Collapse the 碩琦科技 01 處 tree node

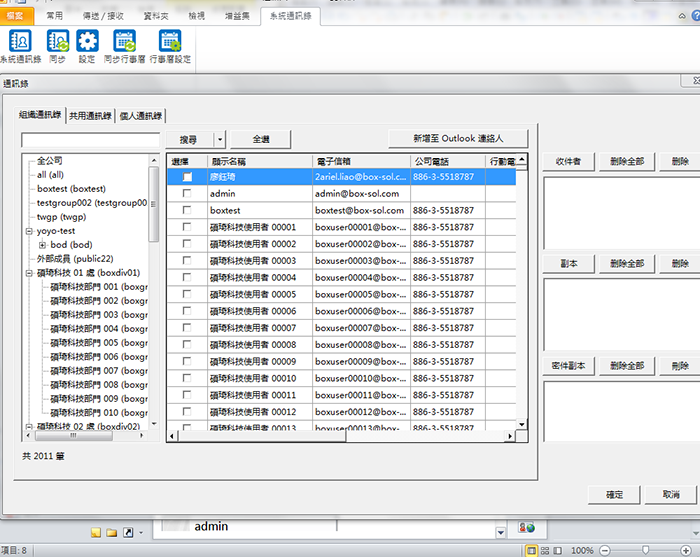(29, 273)
